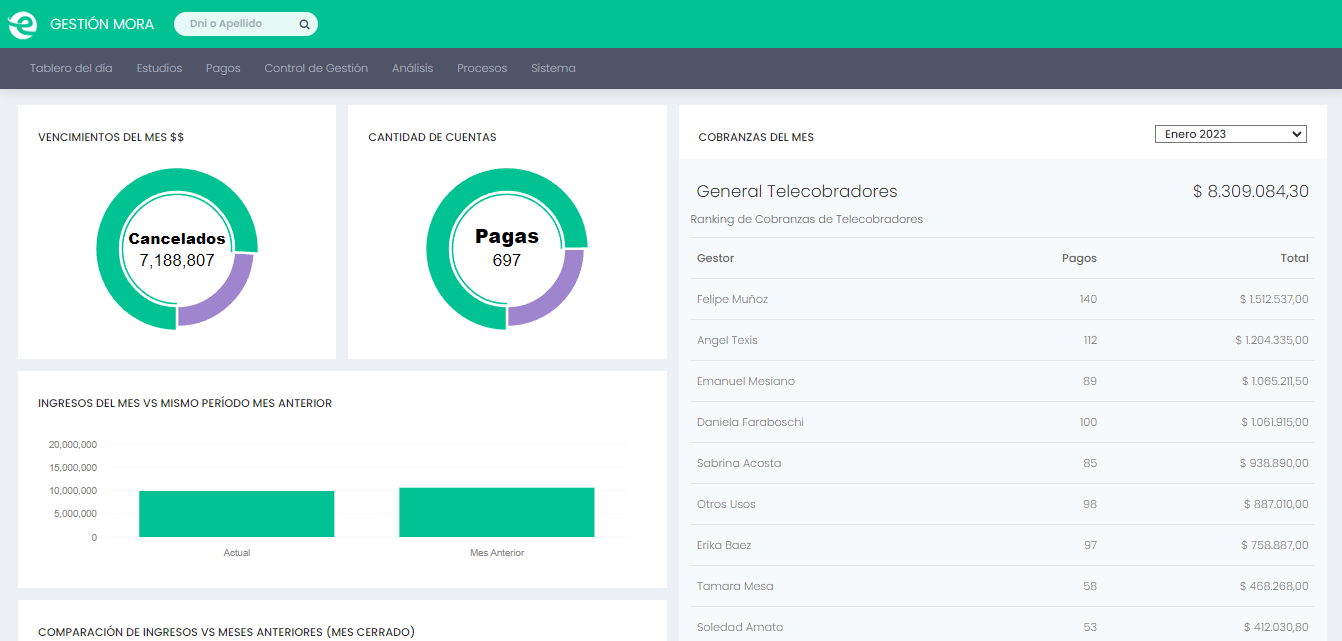
Task: Click the search magnifier icon
Action: click(304, 24)
